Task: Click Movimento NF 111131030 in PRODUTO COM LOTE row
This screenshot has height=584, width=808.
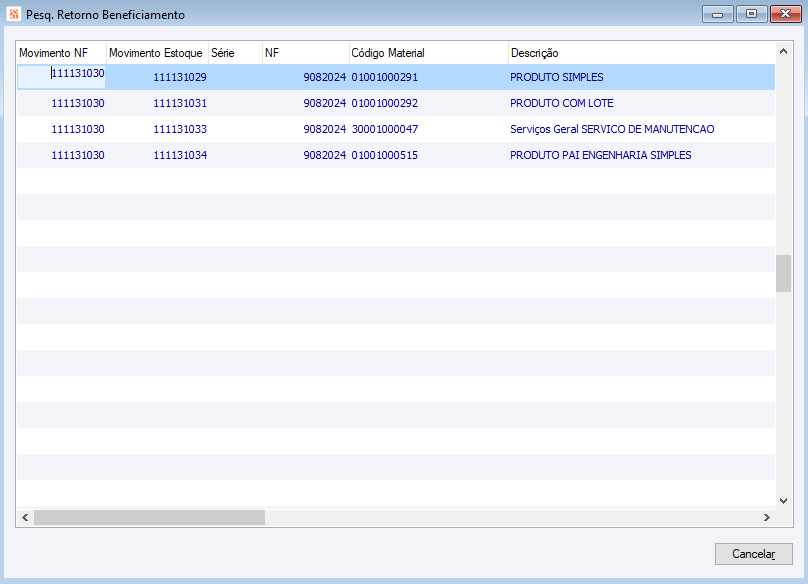Action: click(x=78, y=103)
